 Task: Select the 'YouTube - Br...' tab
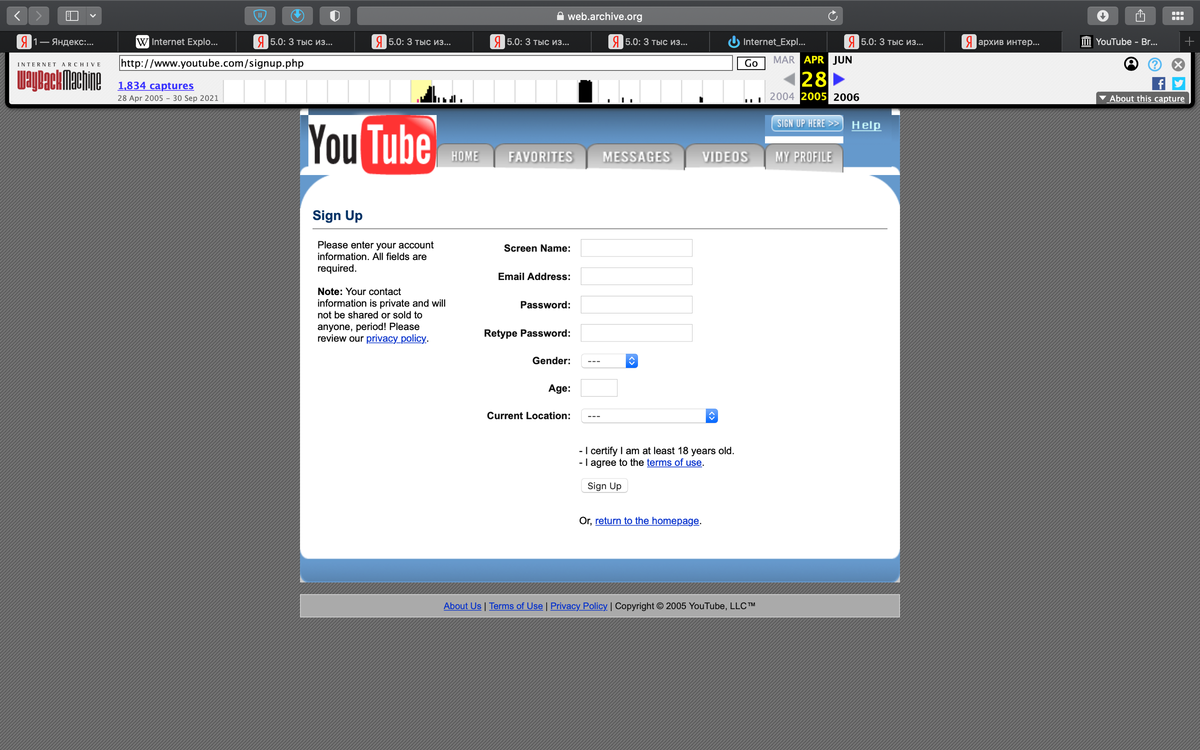1121,42
